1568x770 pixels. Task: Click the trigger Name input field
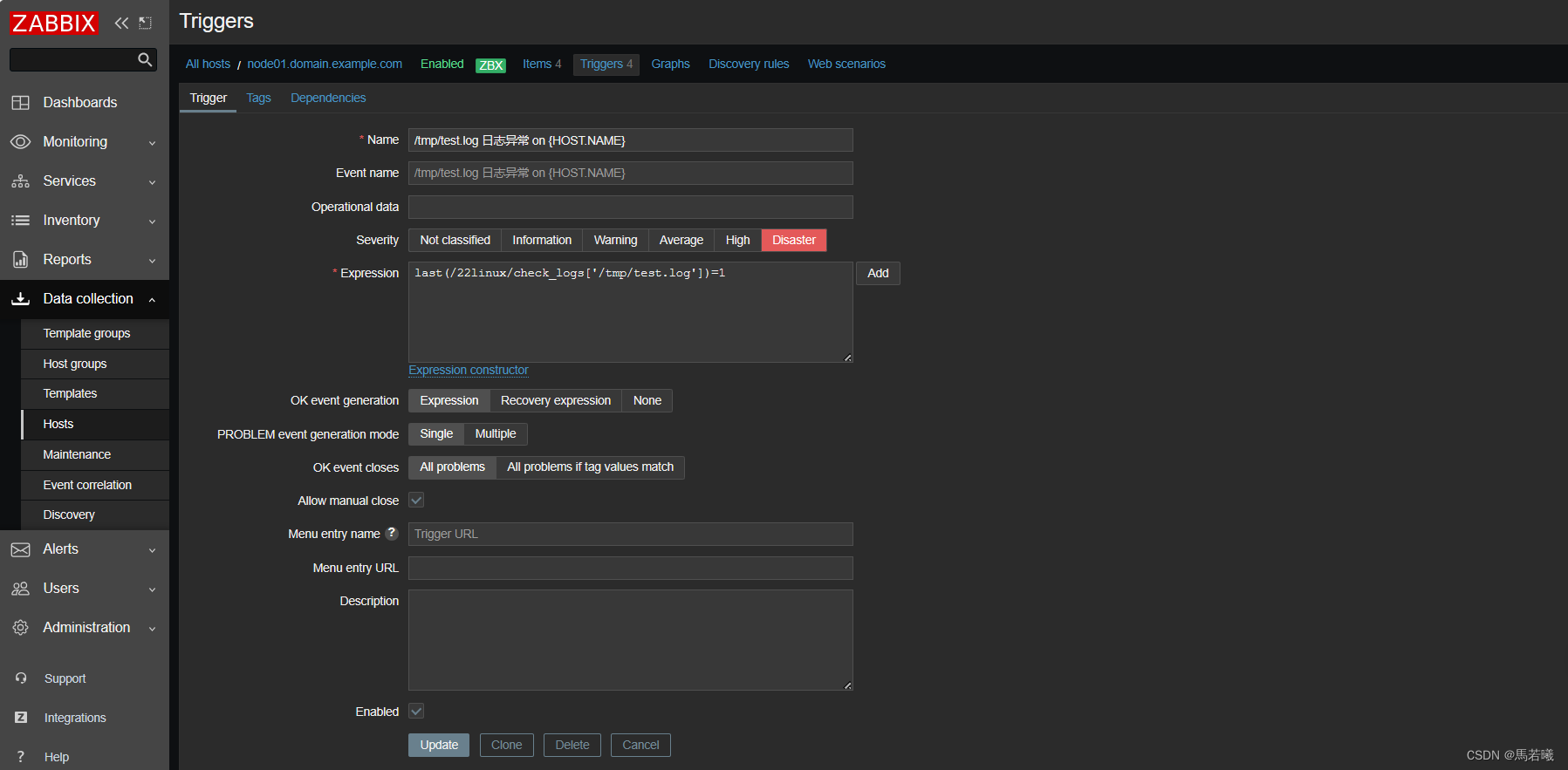630,140
